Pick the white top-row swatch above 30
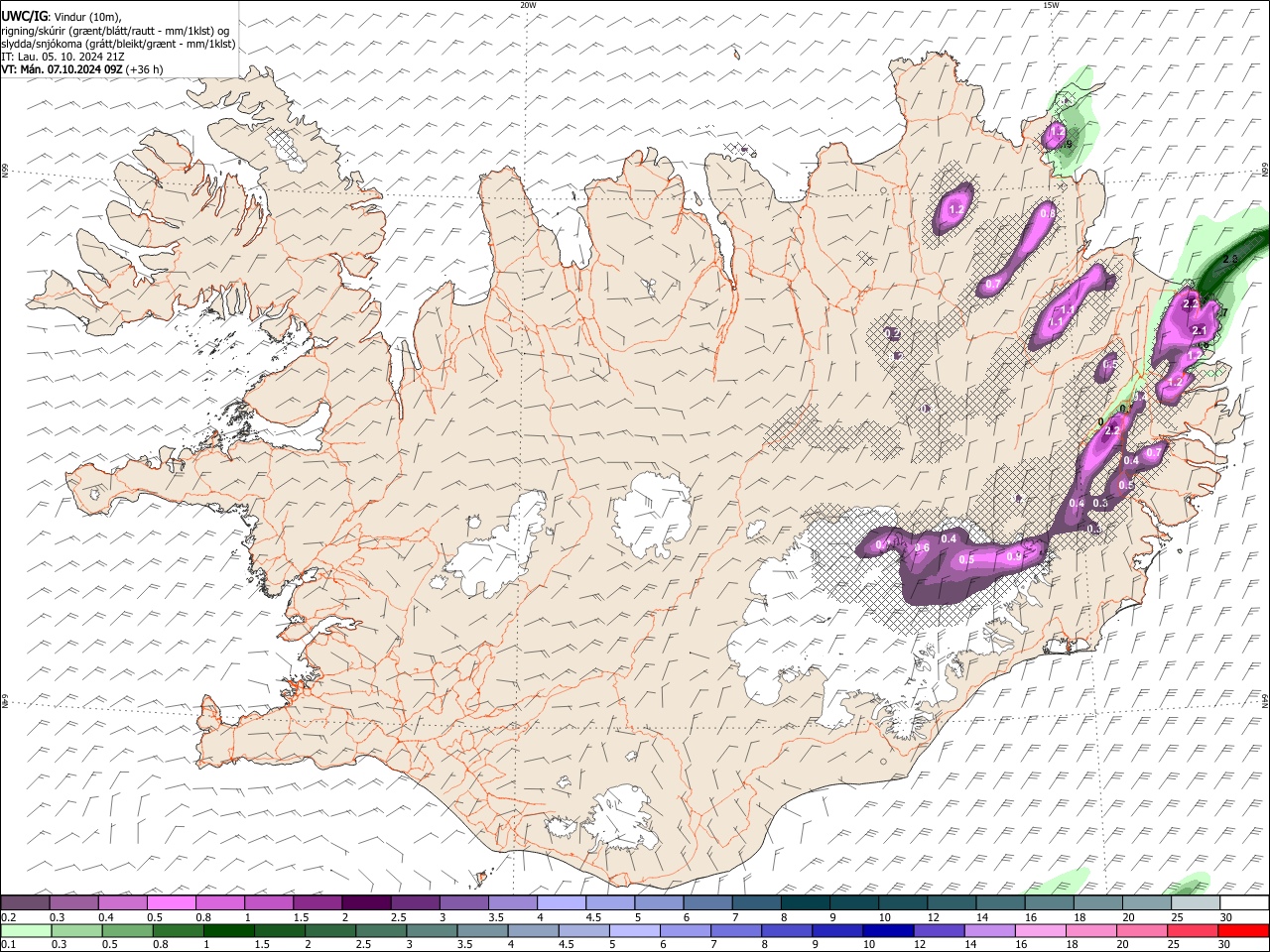The width and height of the screenshot is (1270, 952). tap(1244, 903)
